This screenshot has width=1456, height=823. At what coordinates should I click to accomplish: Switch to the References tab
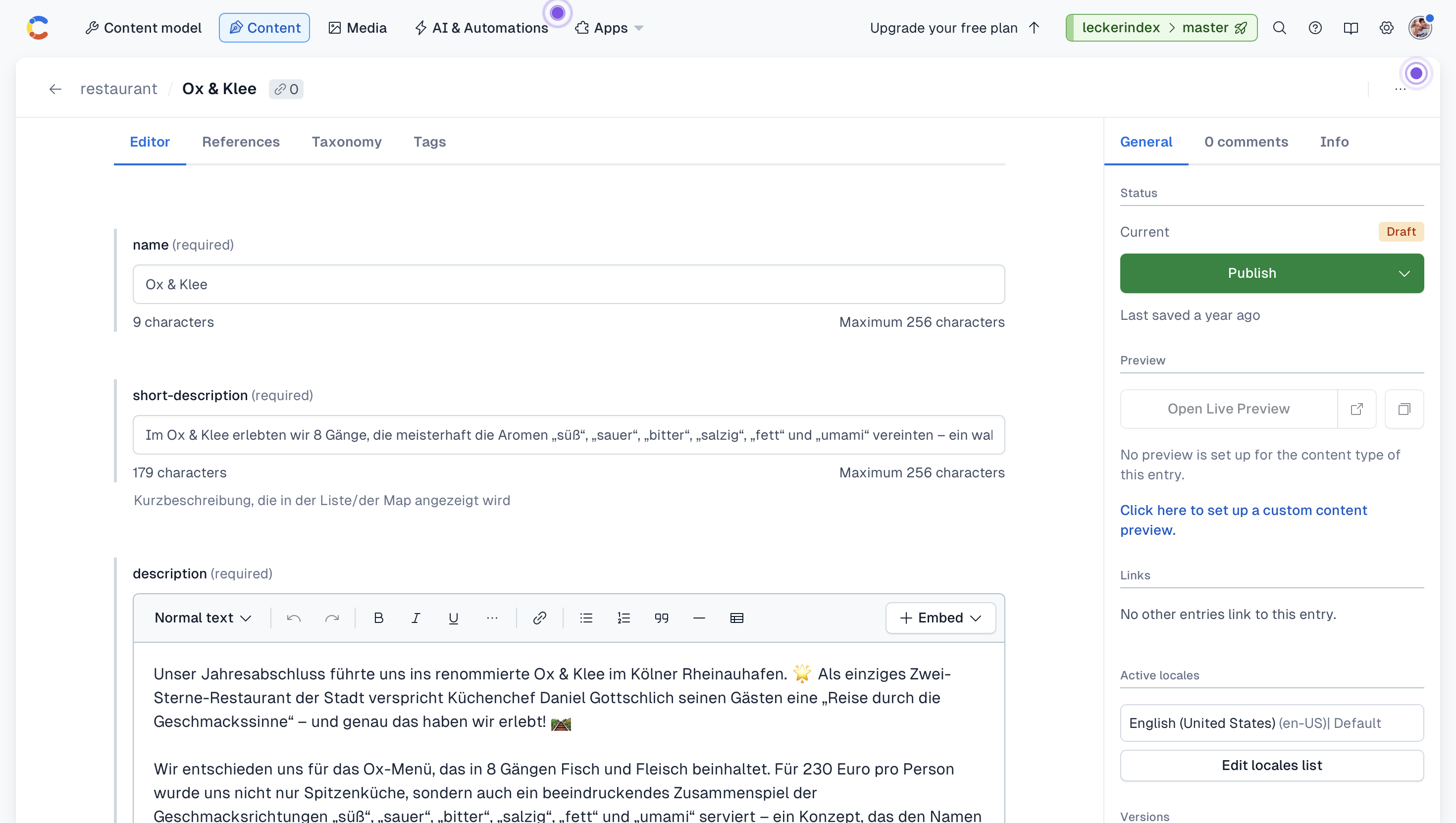click(x=240, y=142)
